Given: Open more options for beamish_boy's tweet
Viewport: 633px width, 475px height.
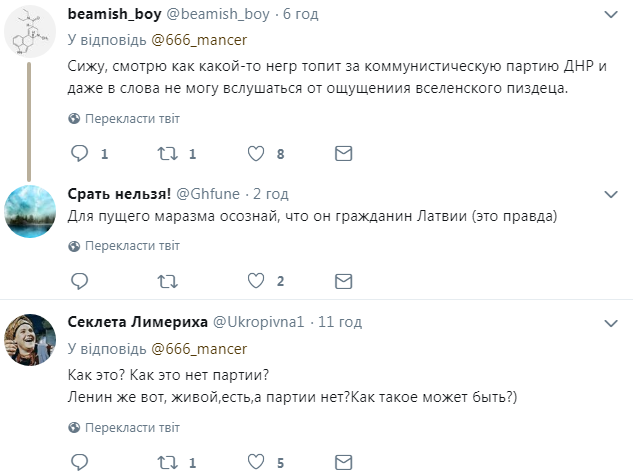Looking at the screenshot, I should [x=612, y=15].
